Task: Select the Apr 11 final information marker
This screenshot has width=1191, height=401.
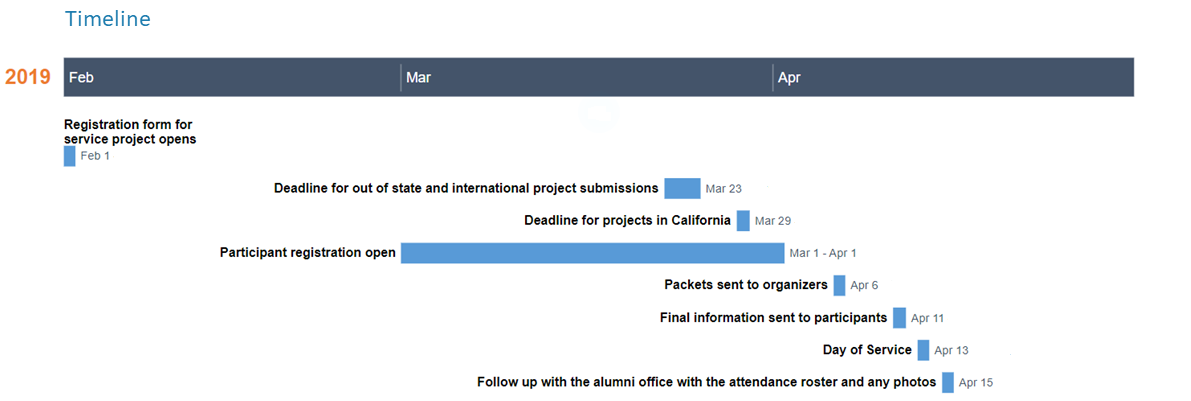Action: 899,318
